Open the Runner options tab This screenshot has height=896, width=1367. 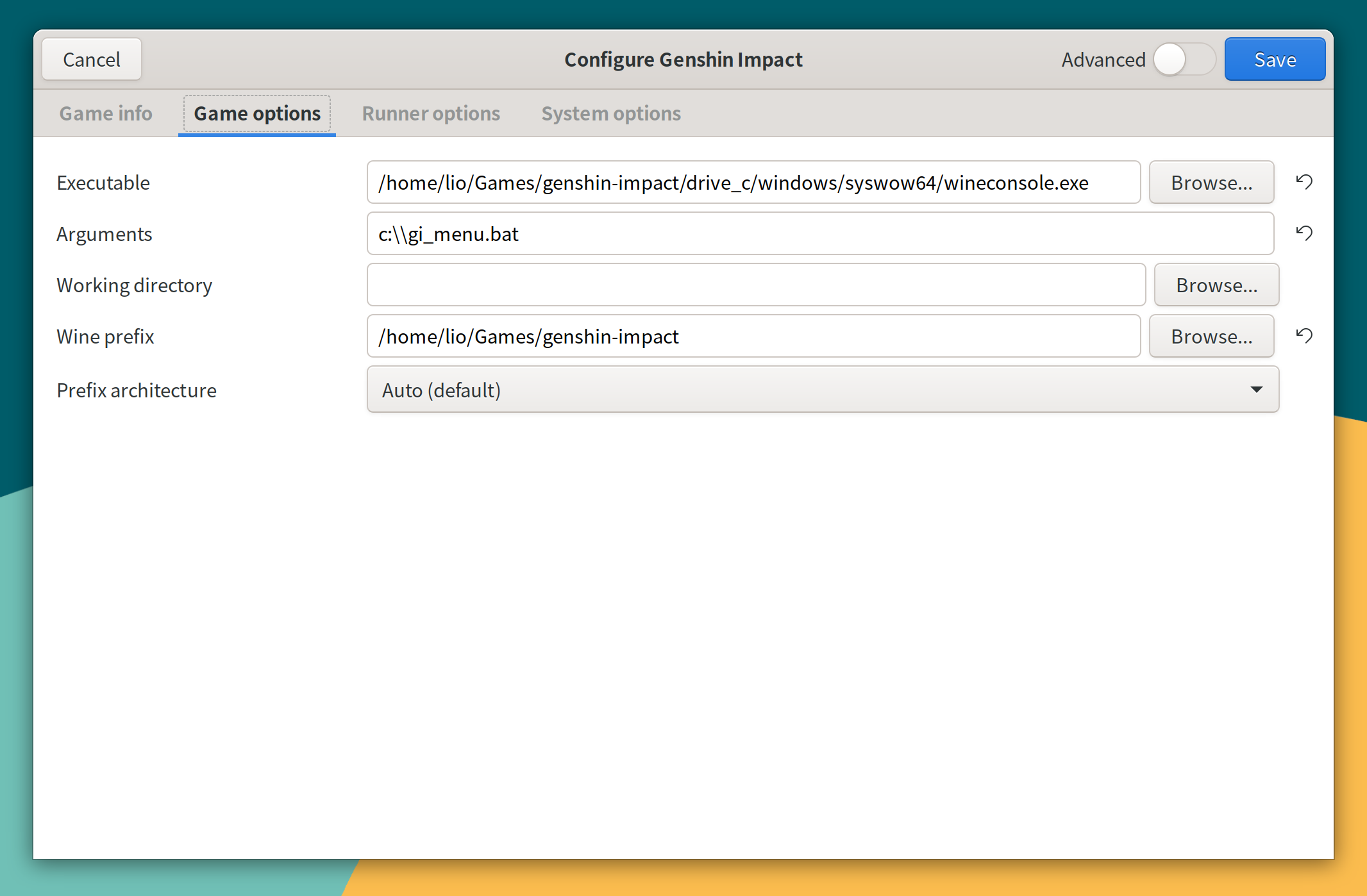(x=431, y=113)
